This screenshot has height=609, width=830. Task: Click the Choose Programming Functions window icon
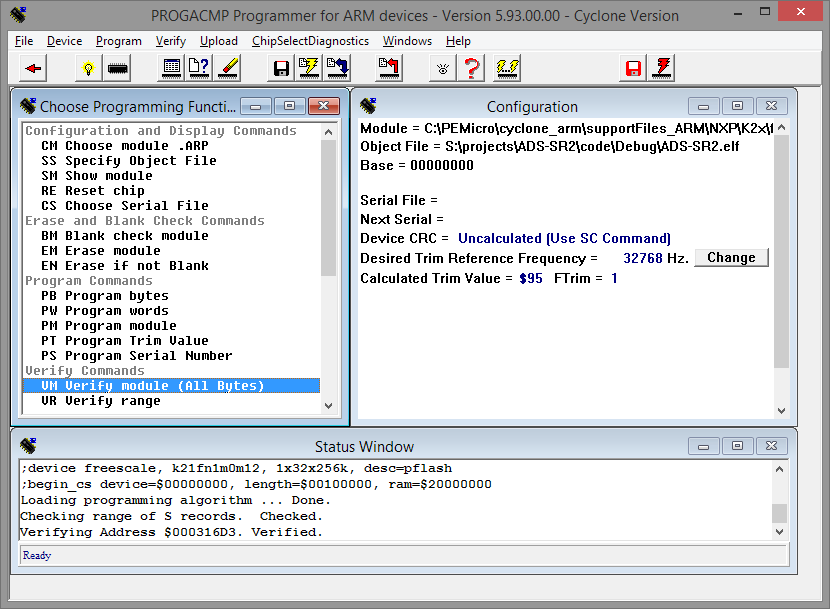point(28,106)
